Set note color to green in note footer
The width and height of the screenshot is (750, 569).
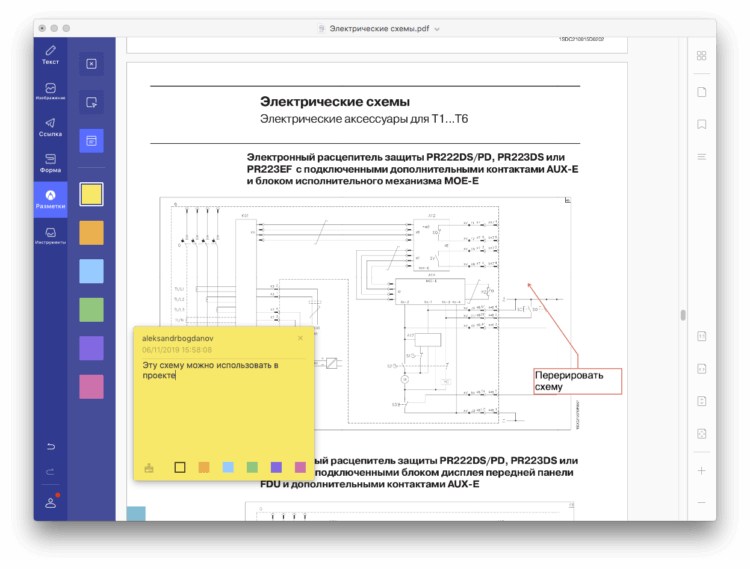pos(252,467)
